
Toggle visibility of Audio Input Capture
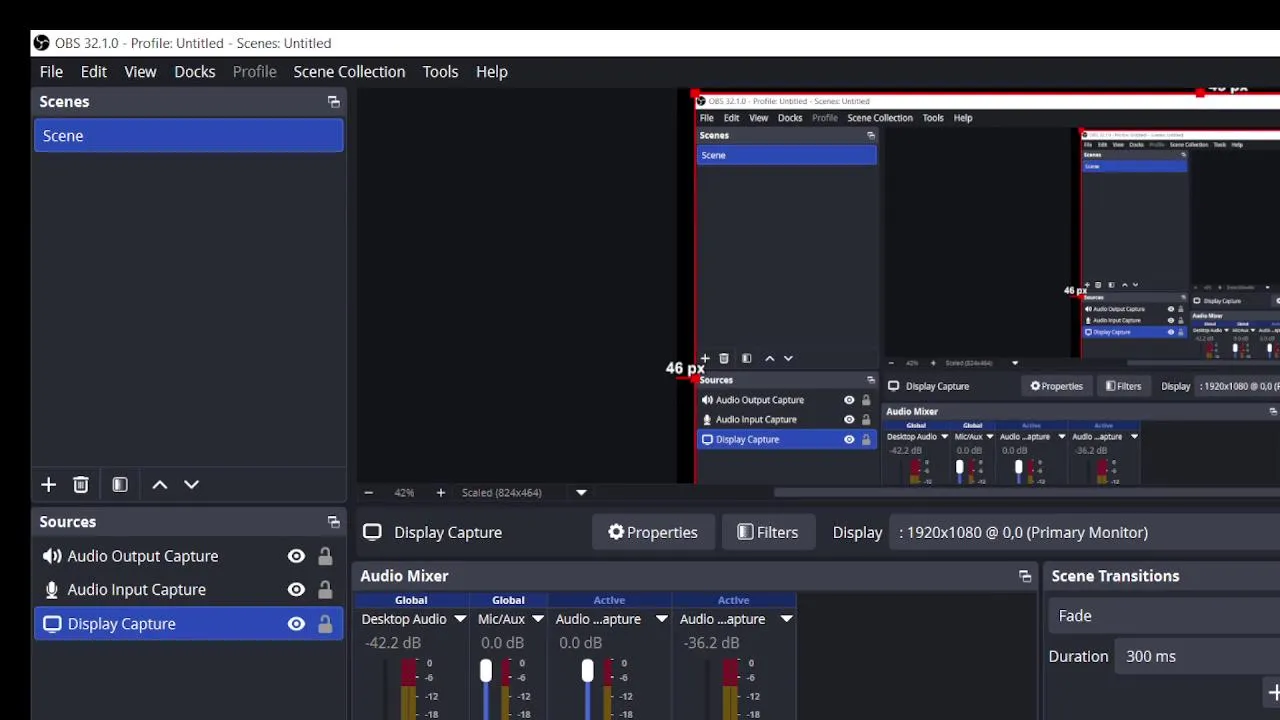(296, 590)
